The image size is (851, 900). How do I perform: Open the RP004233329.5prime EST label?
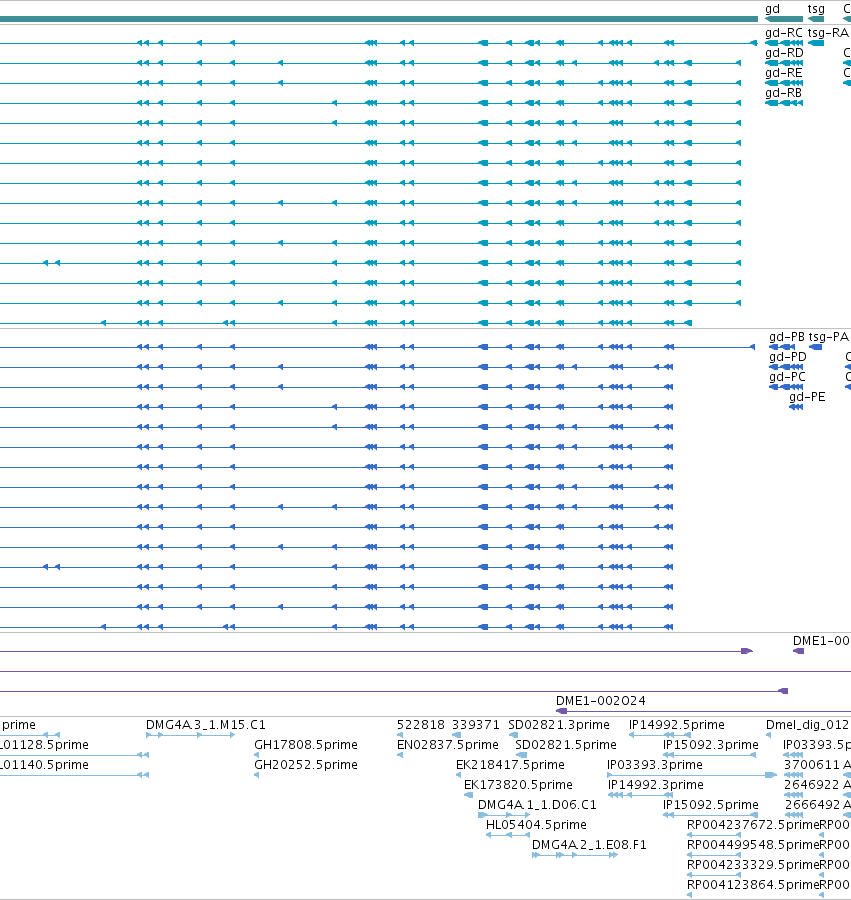click(753, 866)
